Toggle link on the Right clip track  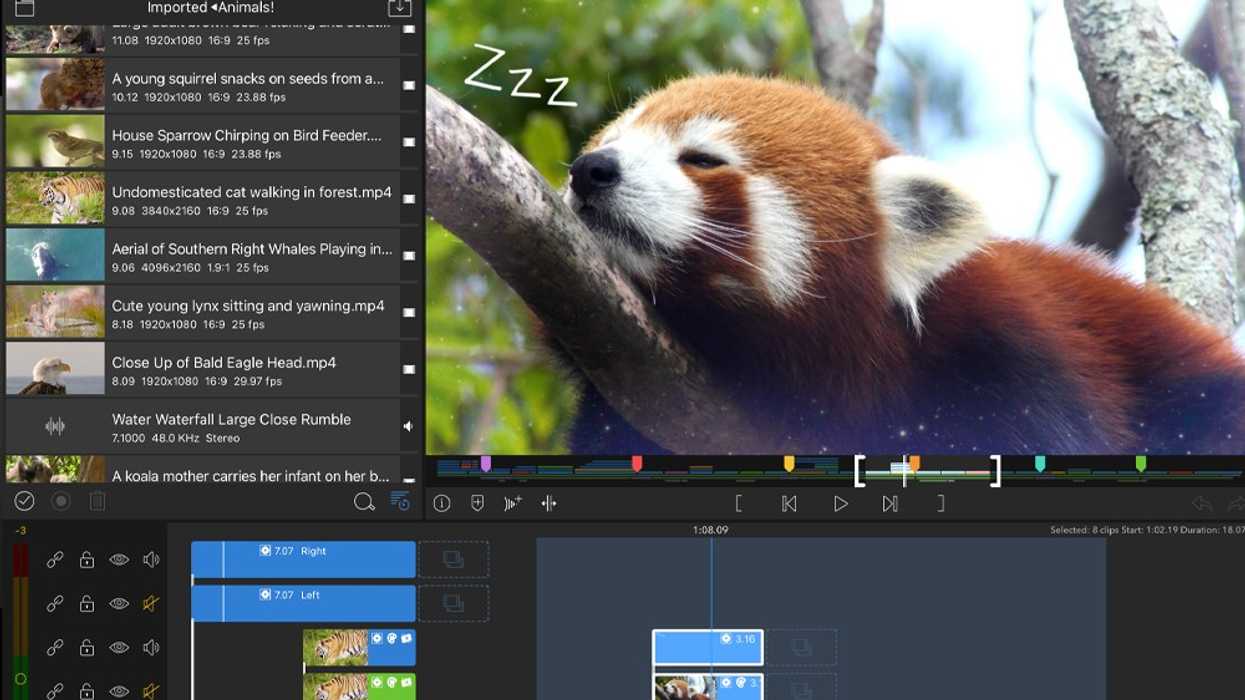(x=55, y=560)
